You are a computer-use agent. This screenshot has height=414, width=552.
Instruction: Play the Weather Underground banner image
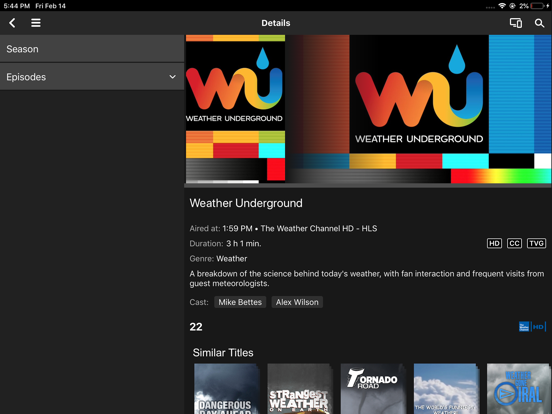click(x=419, y=109)
